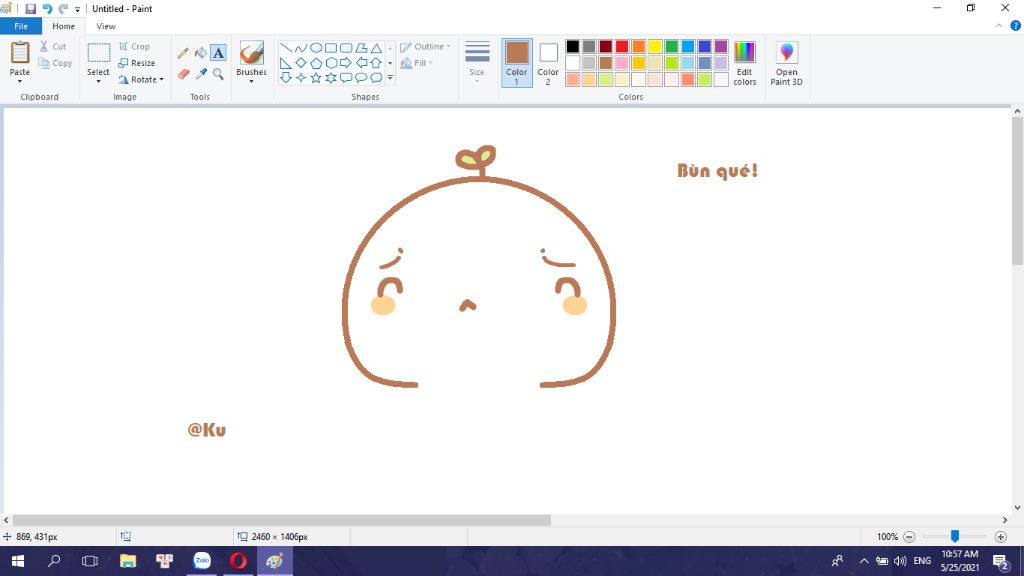Select the Rectangle shape
Image resolution: width=1024 pixels, height=576 pixels.
click(x=331, y=48)
